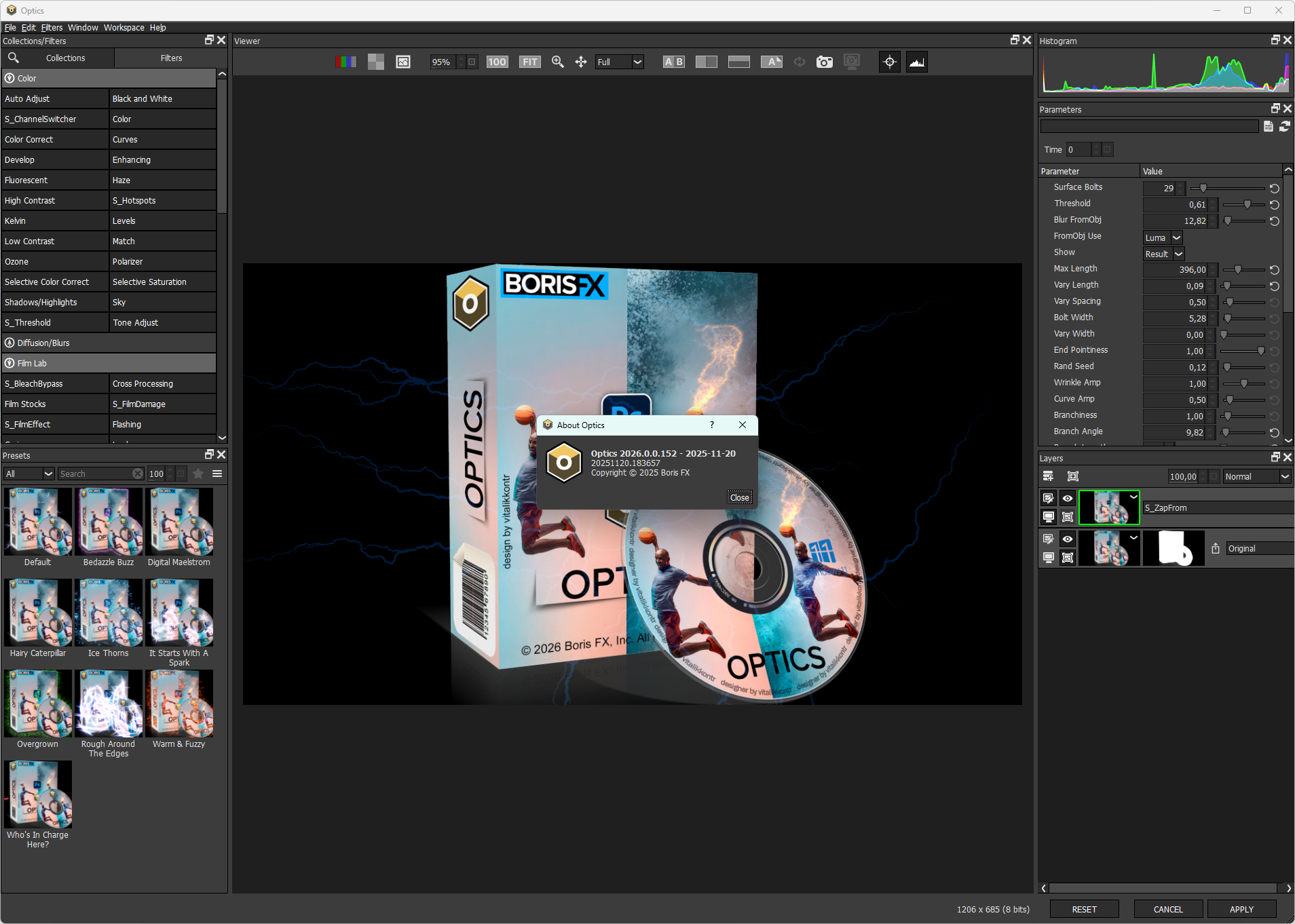Click the add mask icon in the Layers toolbar
The height and width of the screenshot is (924, 1295).
(1073, 476)
